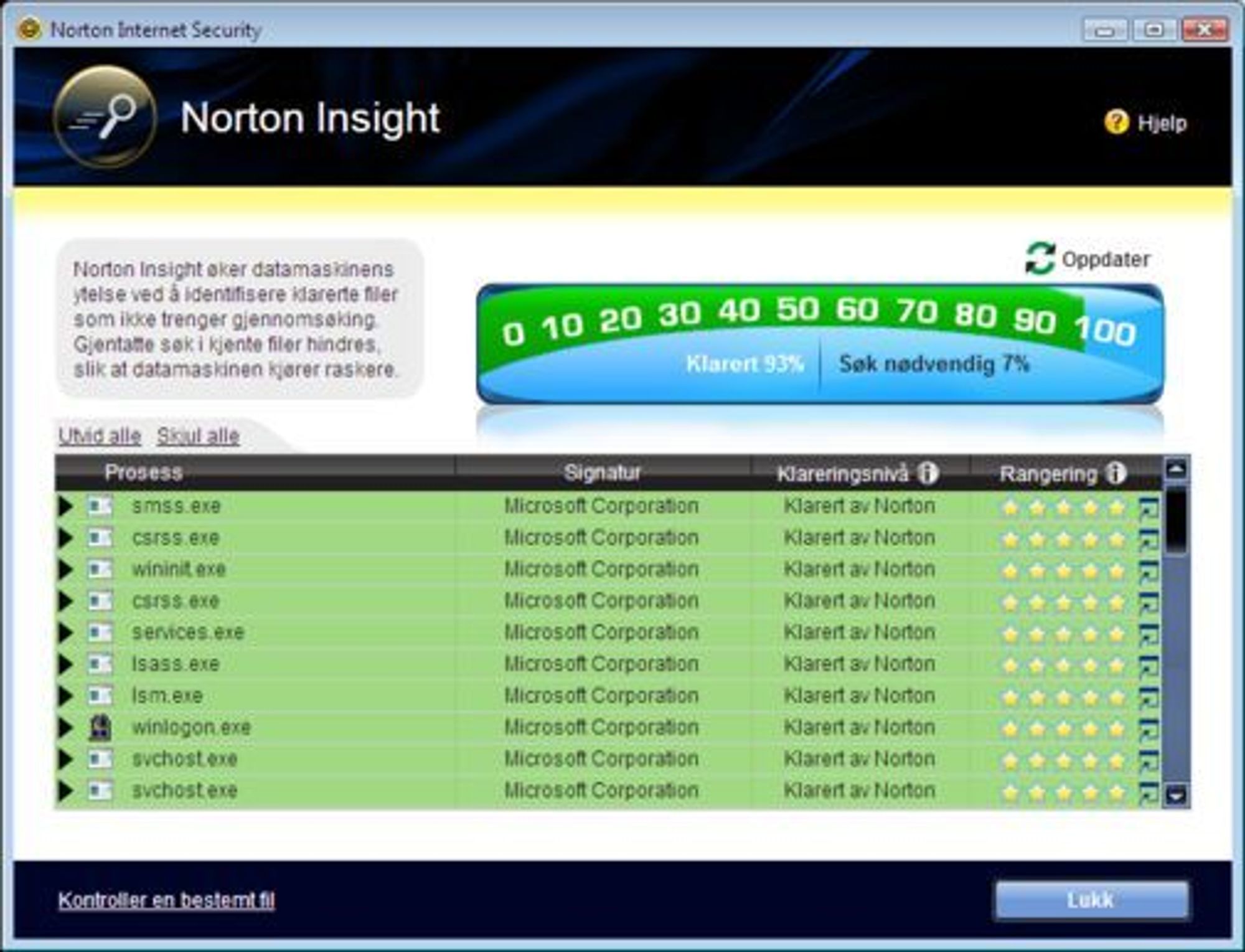Viewport: 1245px width, 952px height.
Task: Click the process icon for smss.exe
Action: [100, 506]
